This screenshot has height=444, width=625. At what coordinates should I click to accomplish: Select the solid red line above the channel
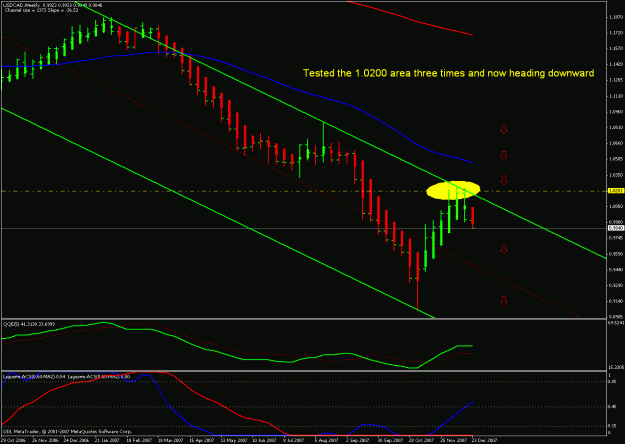click(x=411, y=19)
